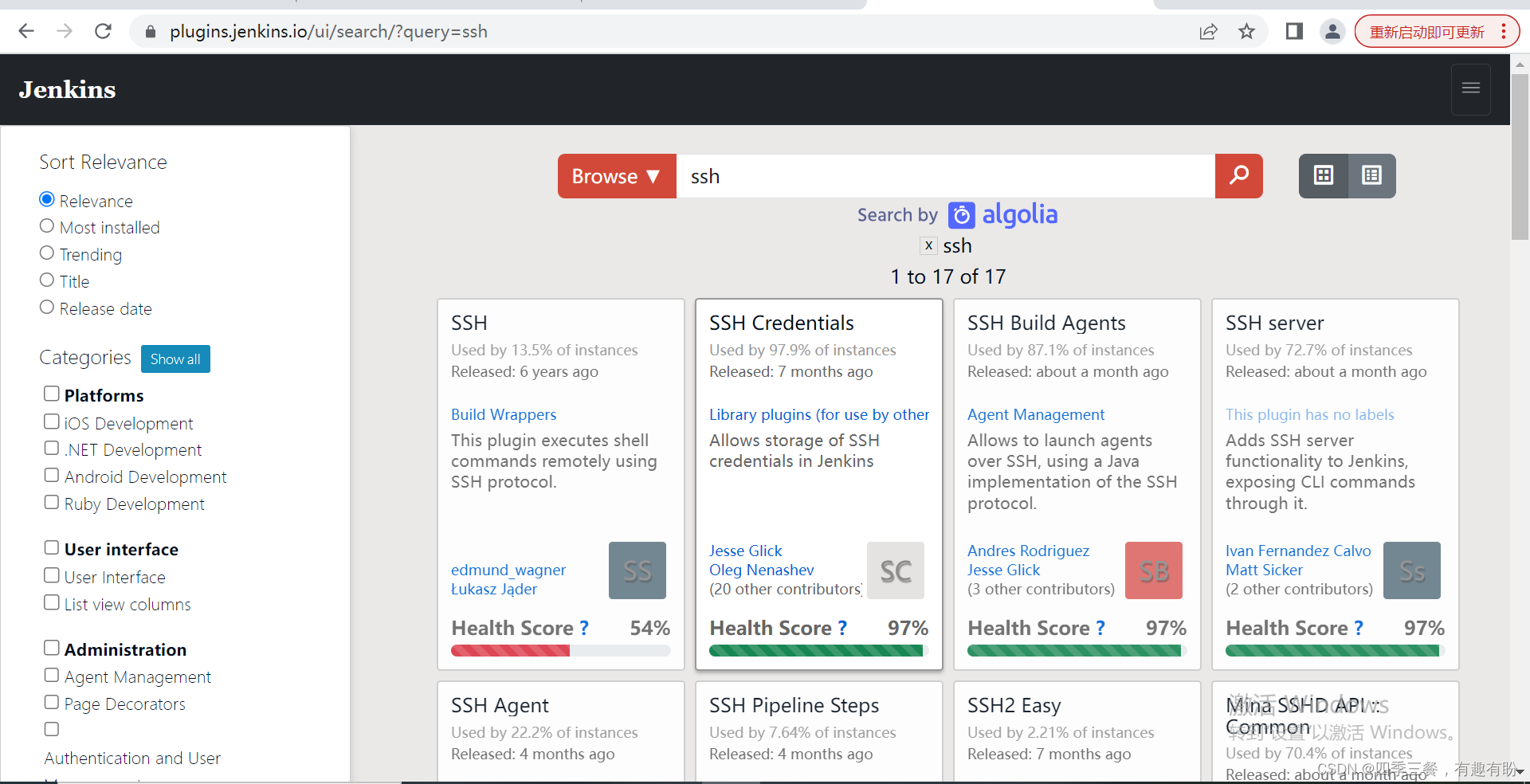Open Matt Sicker maintainer link
The image size is (1530, 784).
[x=1264, y=570]
